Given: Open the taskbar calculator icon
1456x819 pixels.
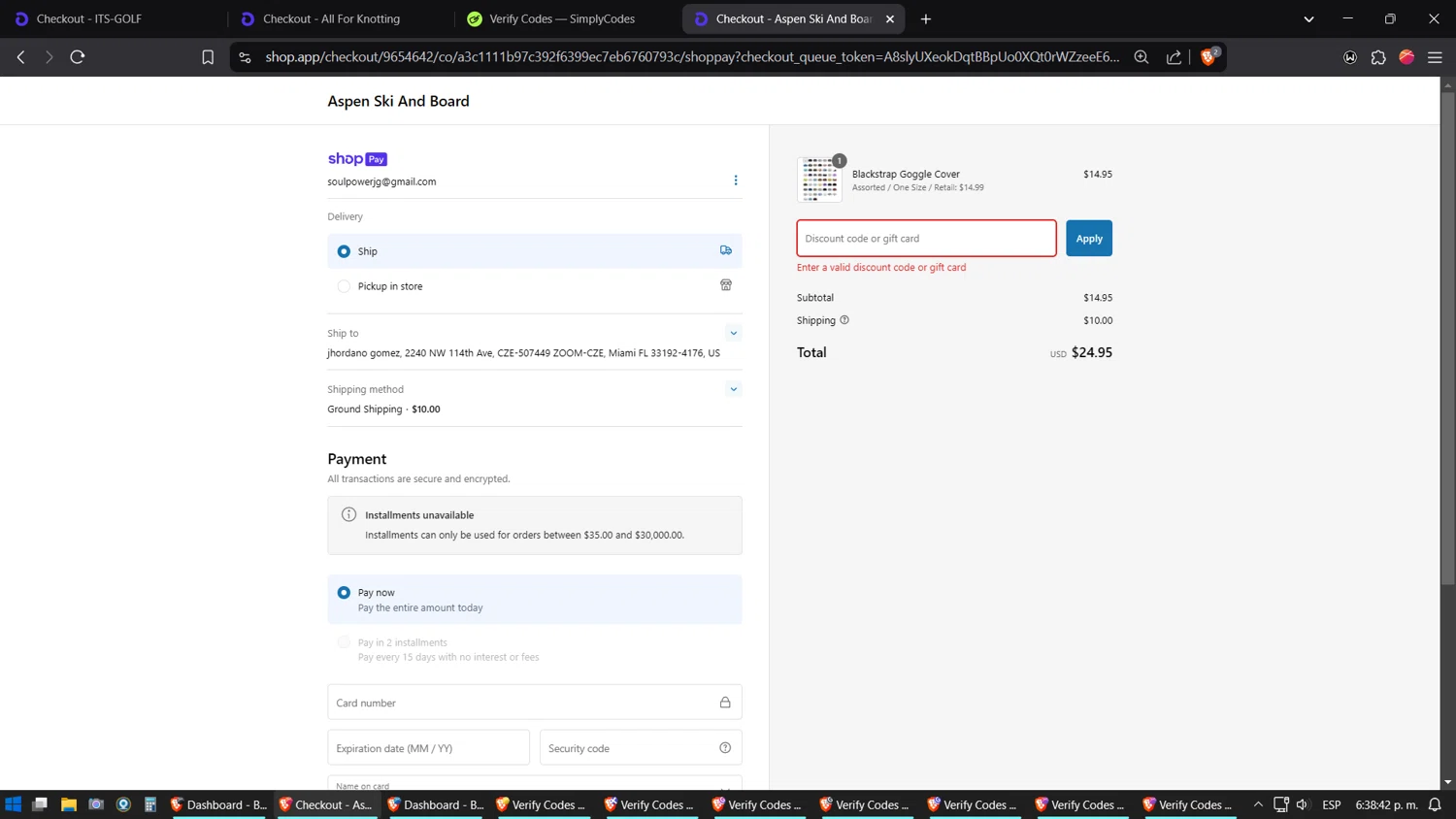Looking at the screenshot, I should pos(150,804).
